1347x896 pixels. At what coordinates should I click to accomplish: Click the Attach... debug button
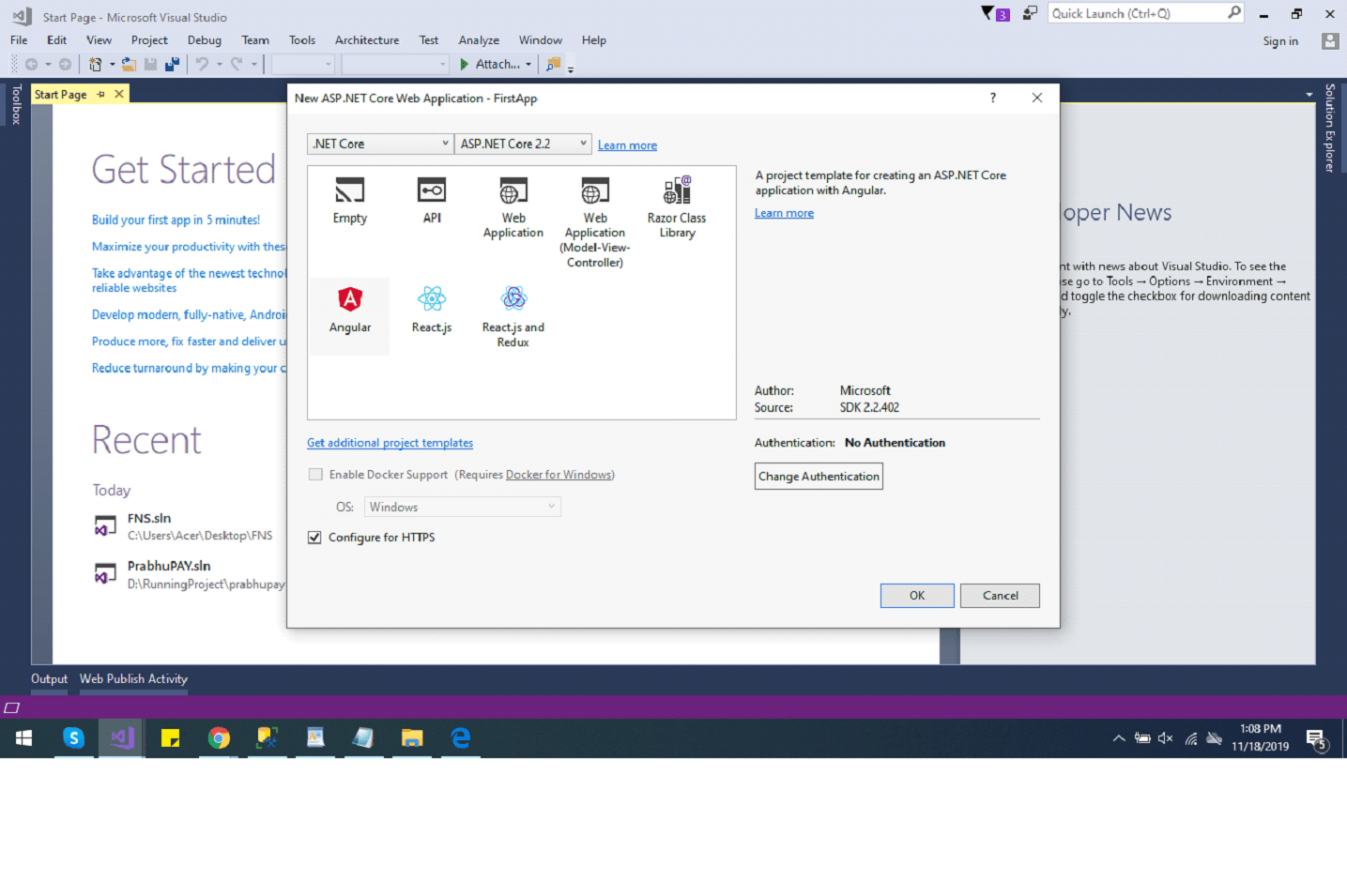point(489,65)
